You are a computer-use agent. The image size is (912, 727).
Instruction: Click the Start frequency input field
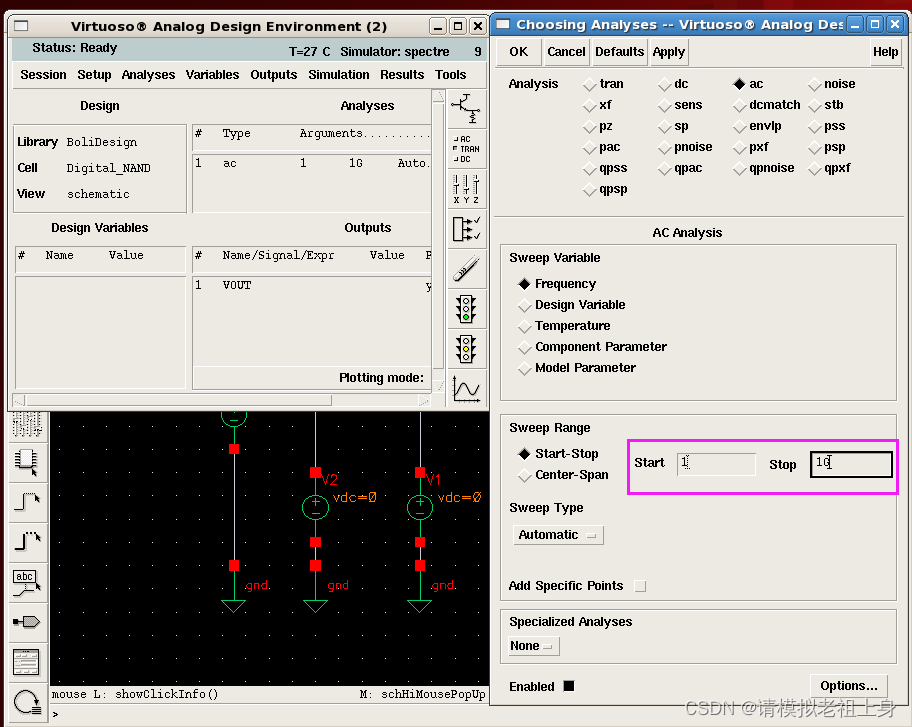pos(716,464)
